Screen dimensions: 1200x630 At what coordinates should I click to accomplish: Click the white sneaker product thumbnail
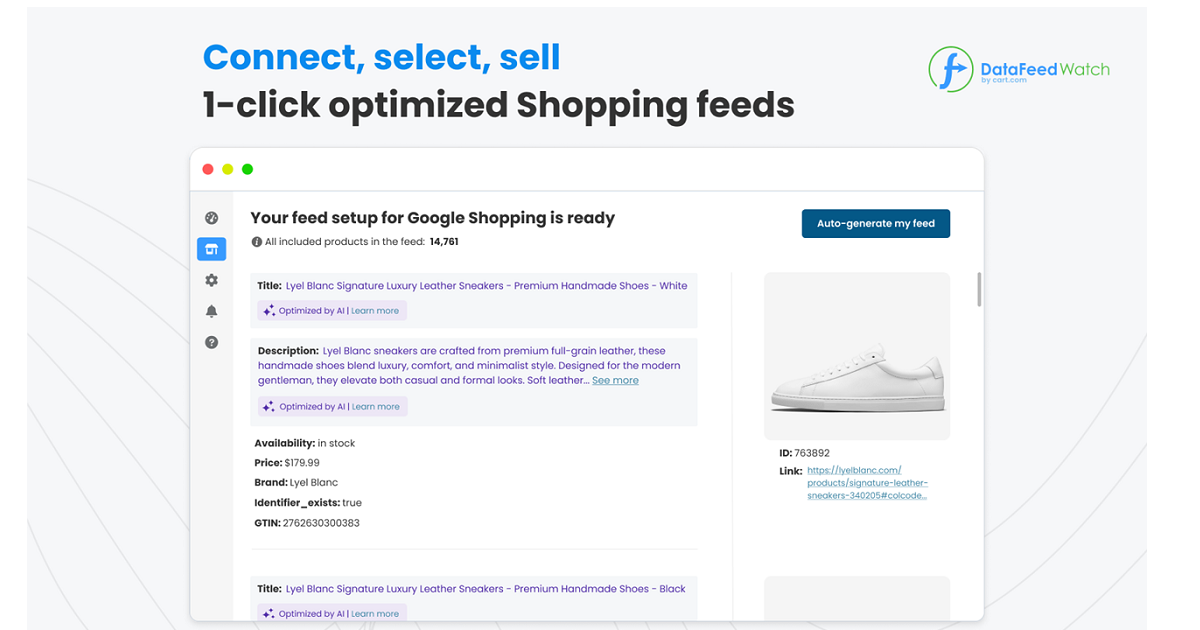[x=857, y=356]
